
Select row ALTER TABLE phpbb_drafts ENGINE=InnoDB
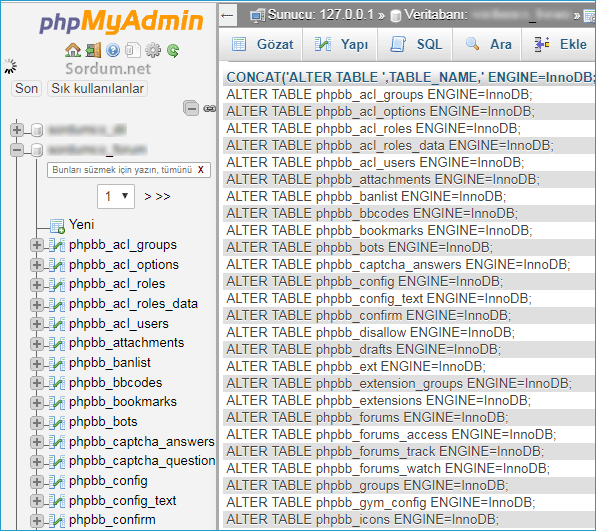click(409, 349)
